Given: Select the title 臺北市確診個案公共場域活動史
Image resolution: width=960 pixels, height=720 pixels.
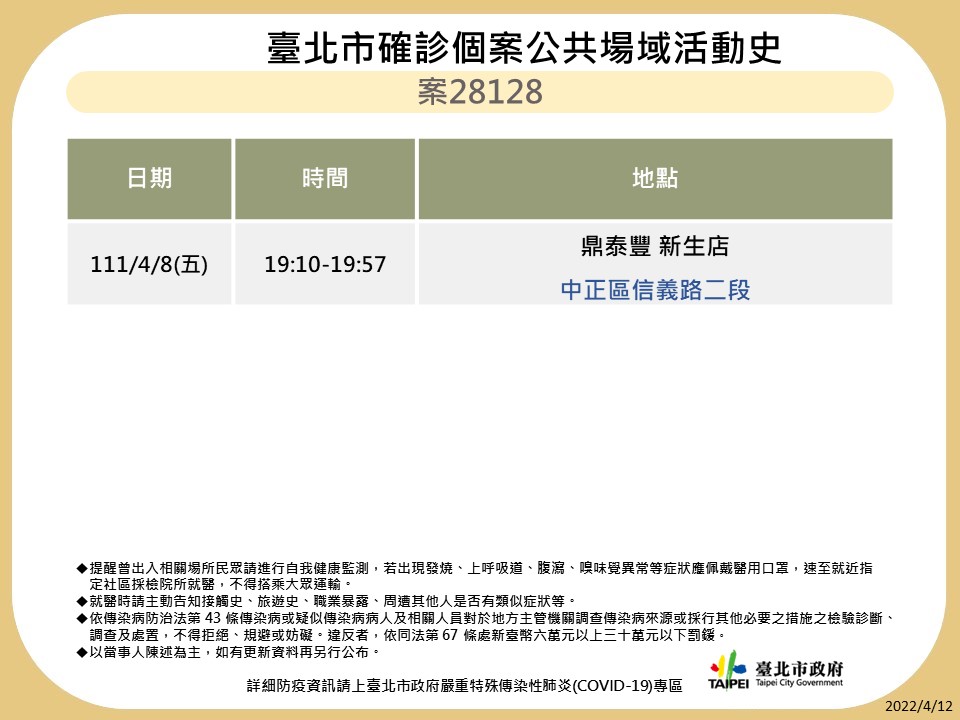Looking at the screenshot, I should [x=524, y=48].
